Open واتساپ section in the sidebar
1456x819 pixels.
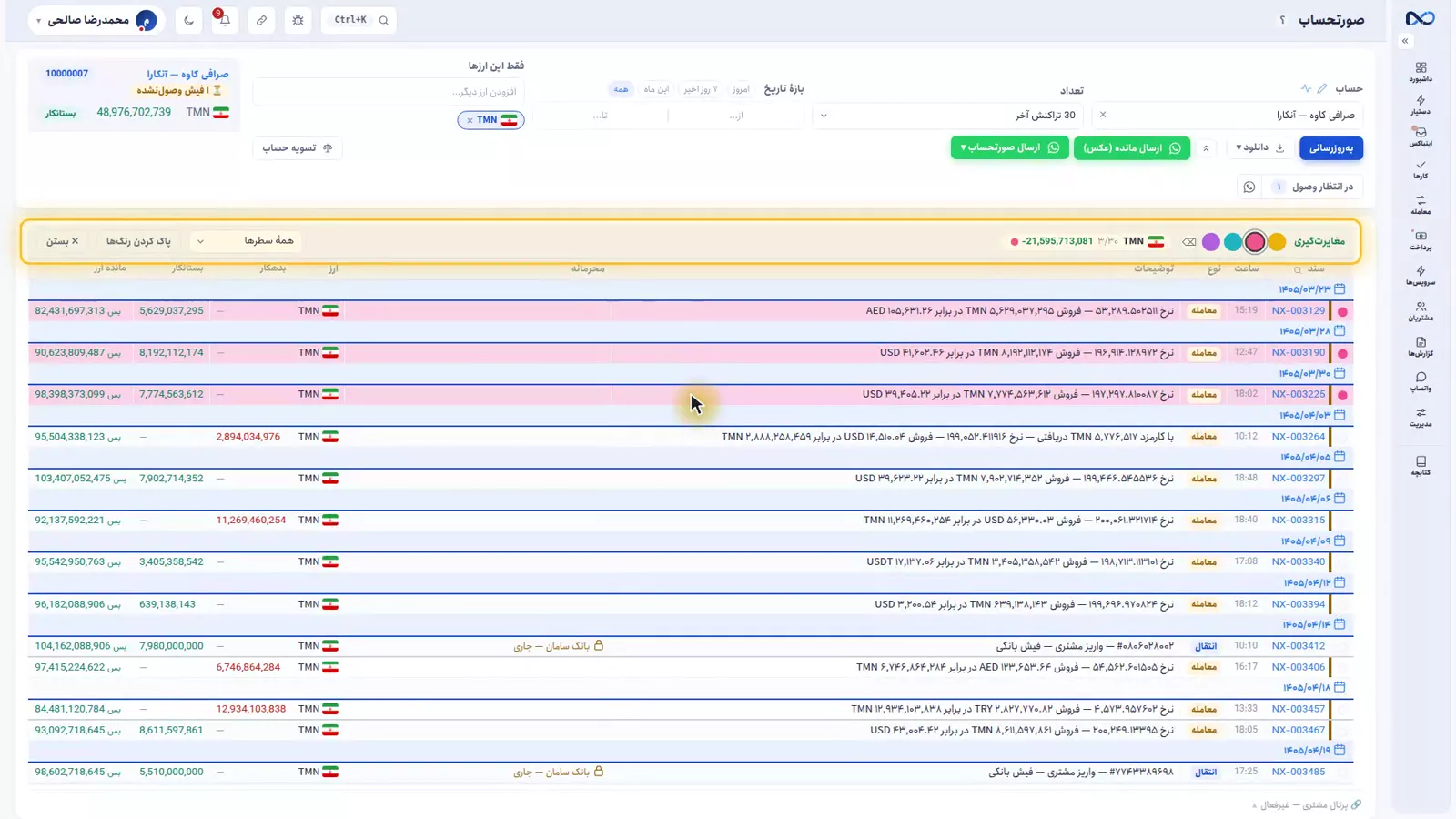point(1421,382)
